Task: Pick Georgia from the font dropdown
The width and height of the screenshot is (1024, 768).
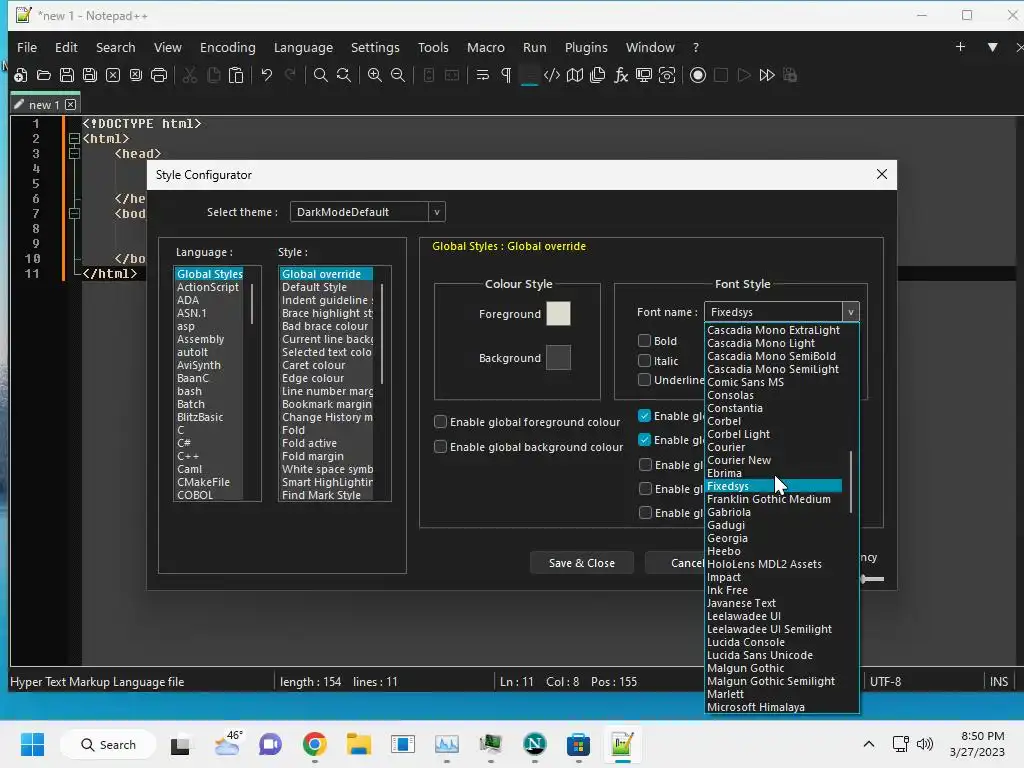Action: tap(727, 538)
